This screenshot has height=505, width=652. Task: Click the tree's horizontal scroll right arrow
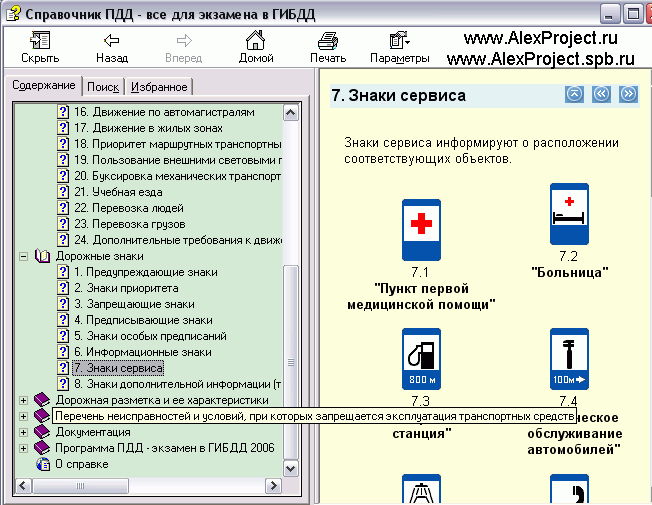coord(273,485)
